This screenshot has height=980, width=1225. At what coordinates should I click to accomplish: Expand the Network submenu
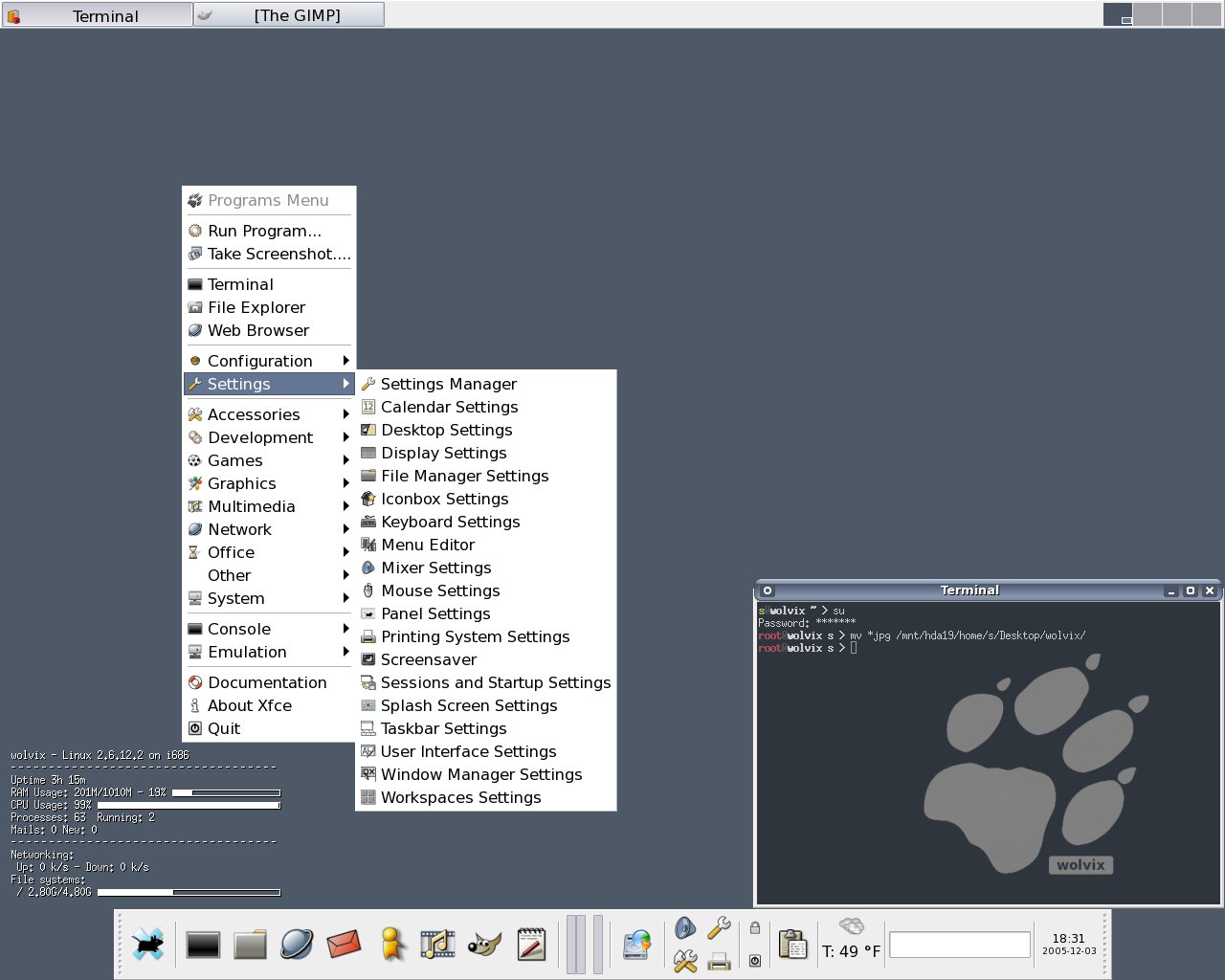pyautogui.click(x=269, y=529)
